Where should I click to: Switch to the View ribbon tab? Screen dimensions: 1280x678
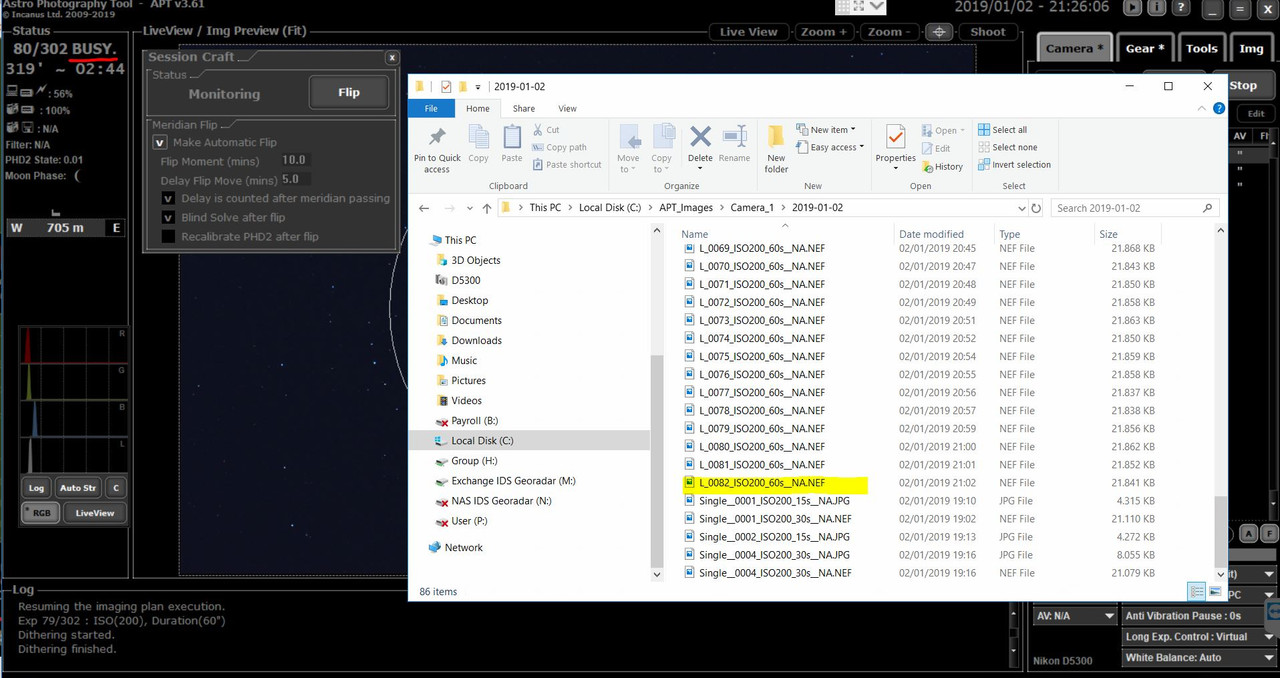tap(567, 108)
